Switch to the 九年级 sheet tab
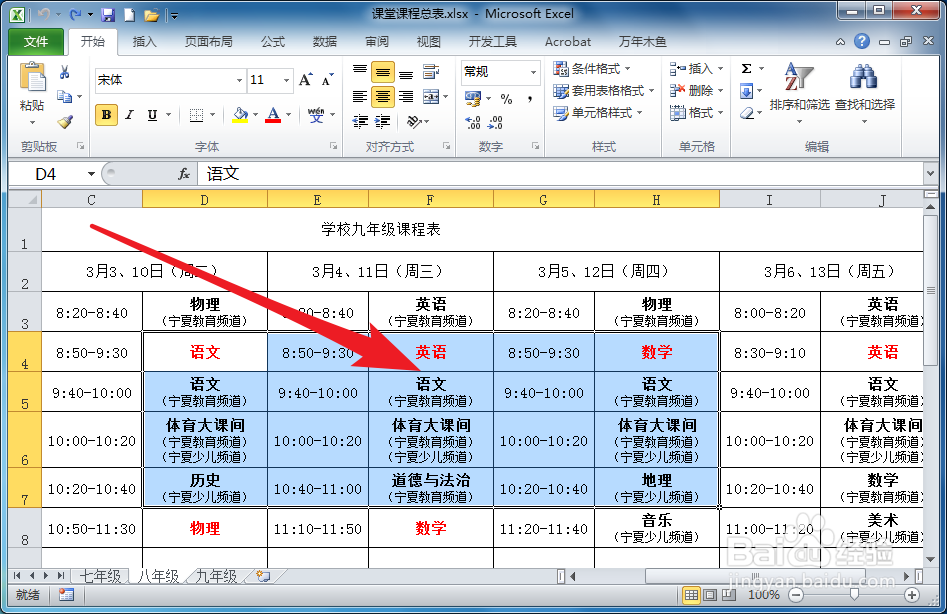The width and height of the screenshot is (947, 614). [217, 577]
